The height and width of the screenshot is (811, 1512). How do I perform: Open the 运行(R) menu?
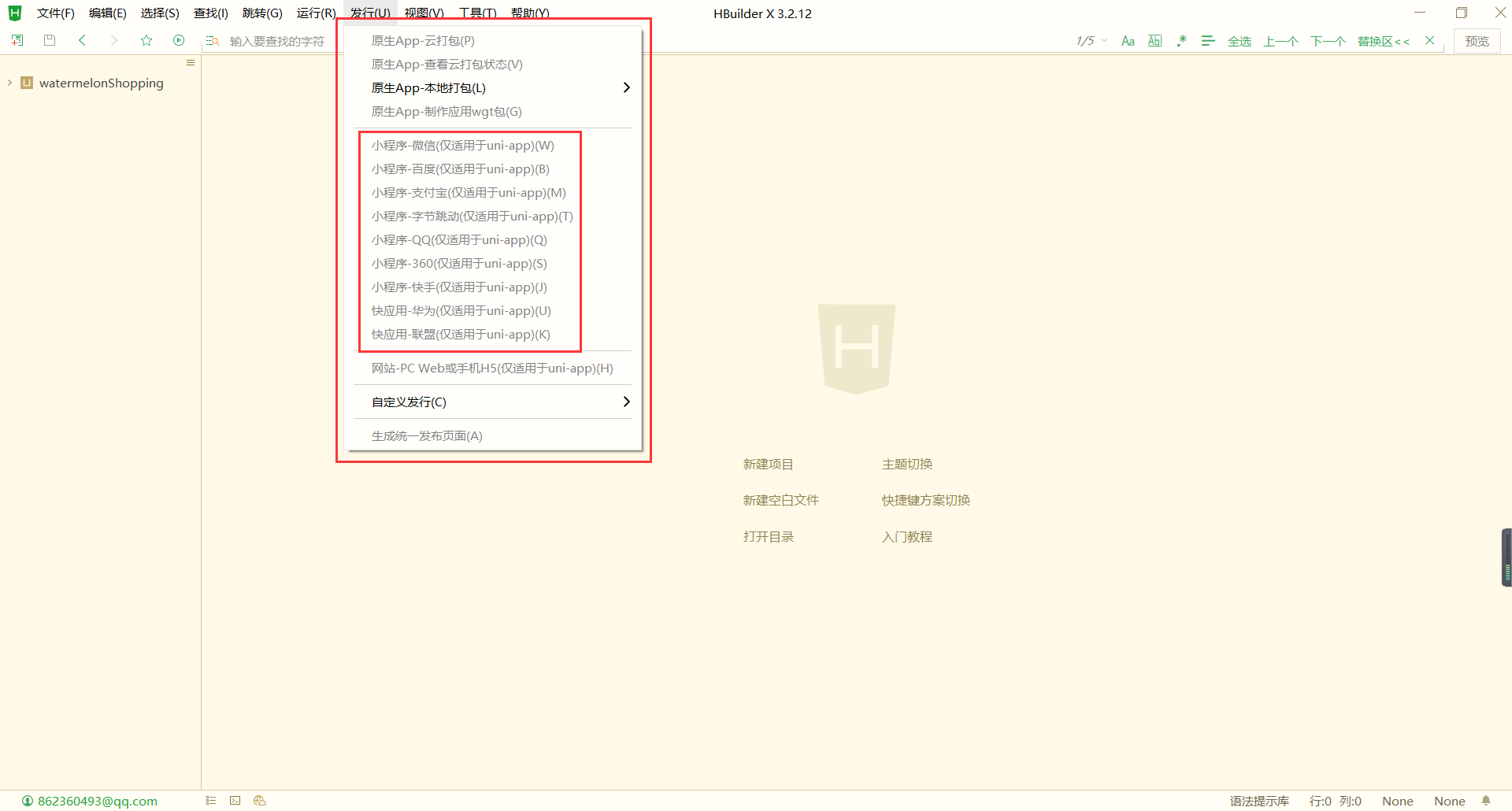[316, 13]
